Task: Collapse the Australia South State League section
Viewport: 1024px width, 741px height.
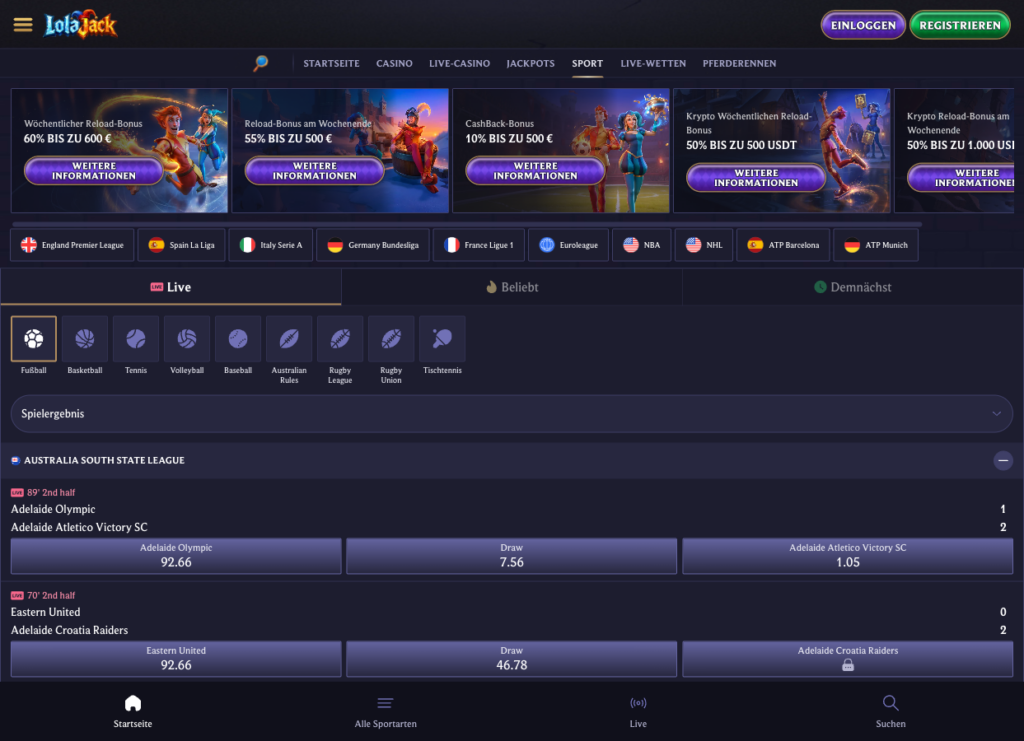Action: (1002, 461)
